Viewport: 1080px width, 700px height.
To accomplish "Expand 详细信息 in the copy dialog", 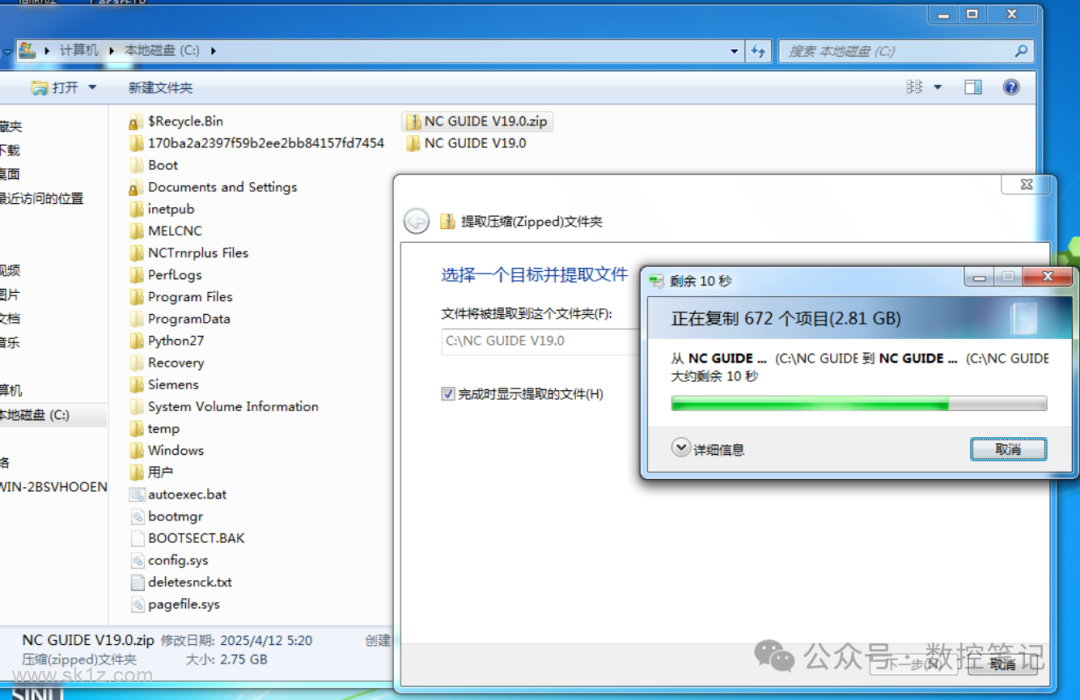I will 708,449.
